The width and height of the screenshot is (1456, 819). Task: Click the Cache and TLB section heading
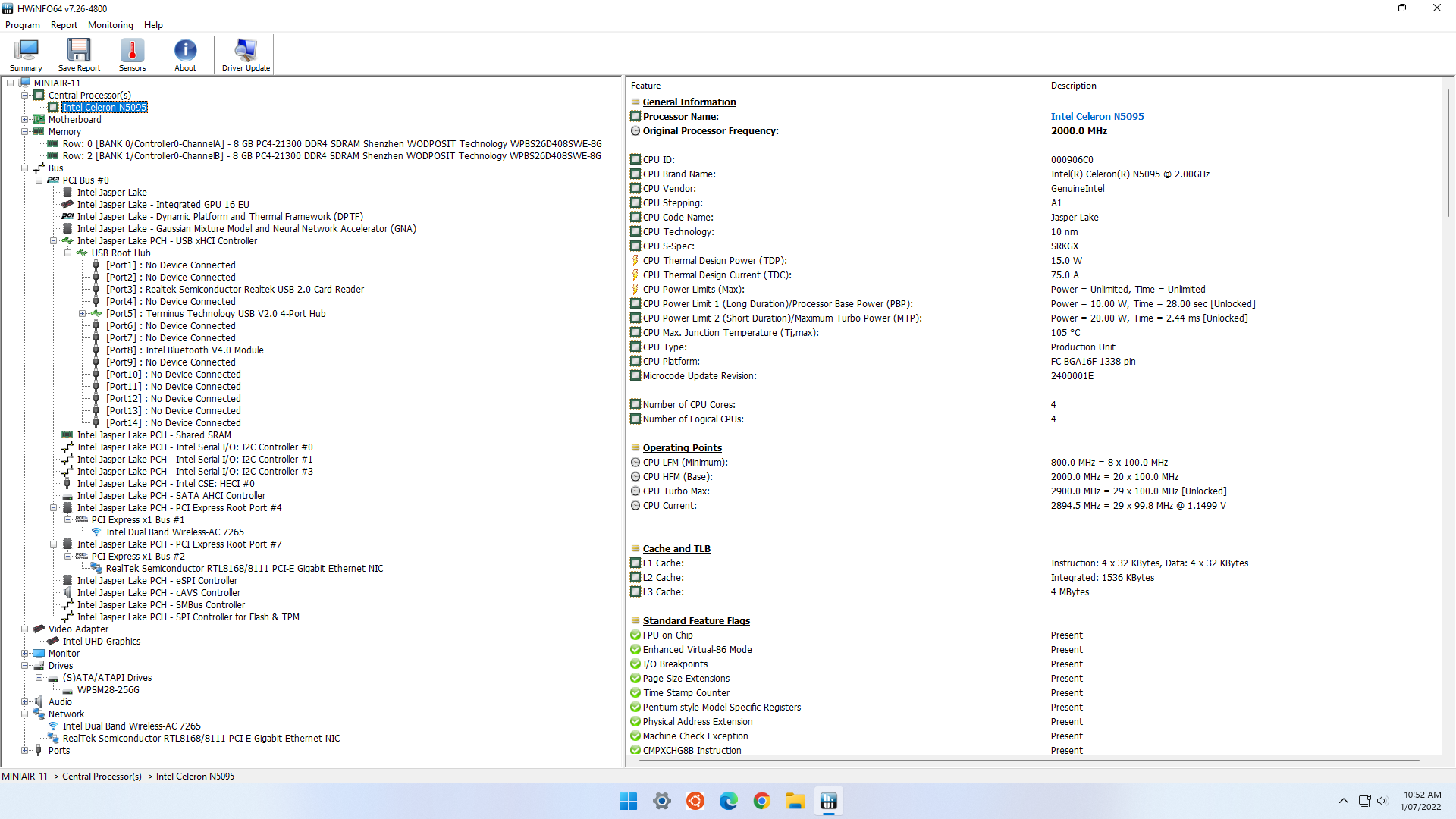click(x=676, y=549)
